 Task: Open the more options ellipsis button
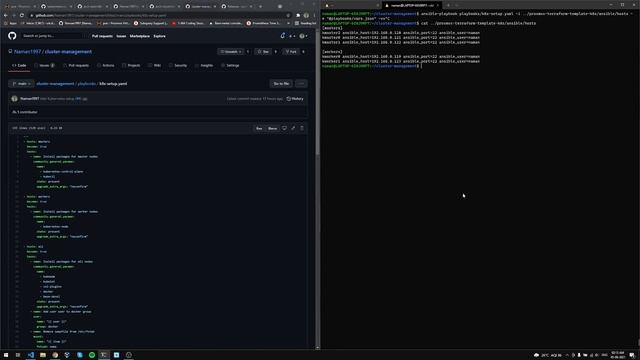pos(301,84)
